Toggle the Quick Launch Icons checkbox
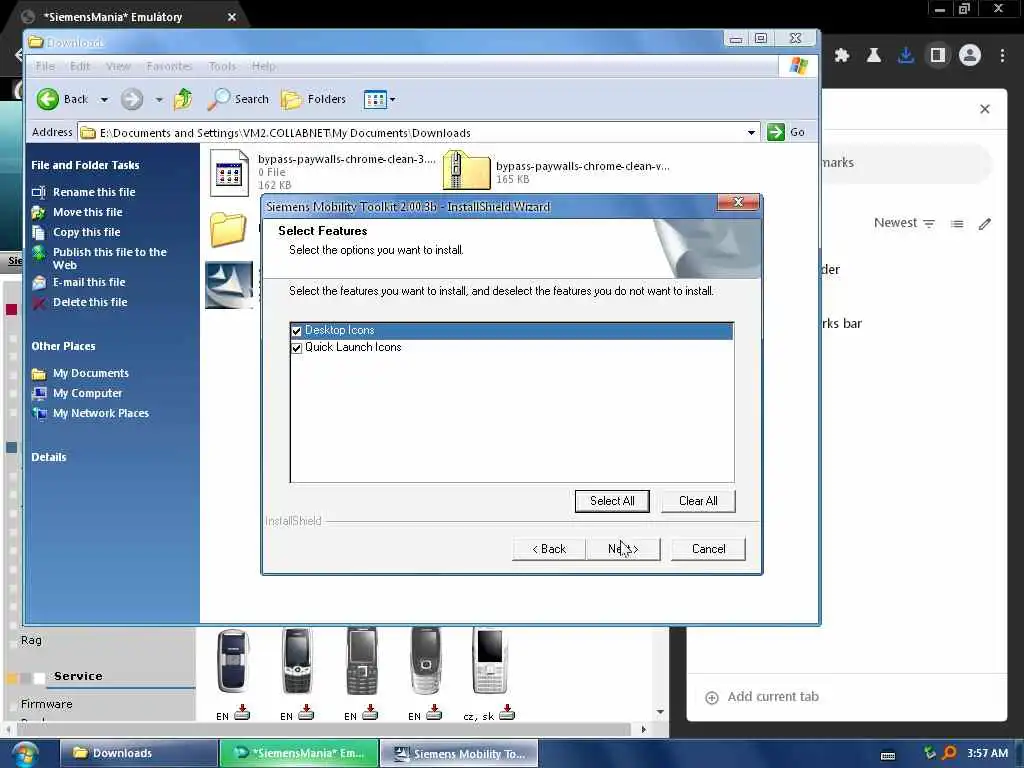 pyautogui.click(x=296, y=348)
